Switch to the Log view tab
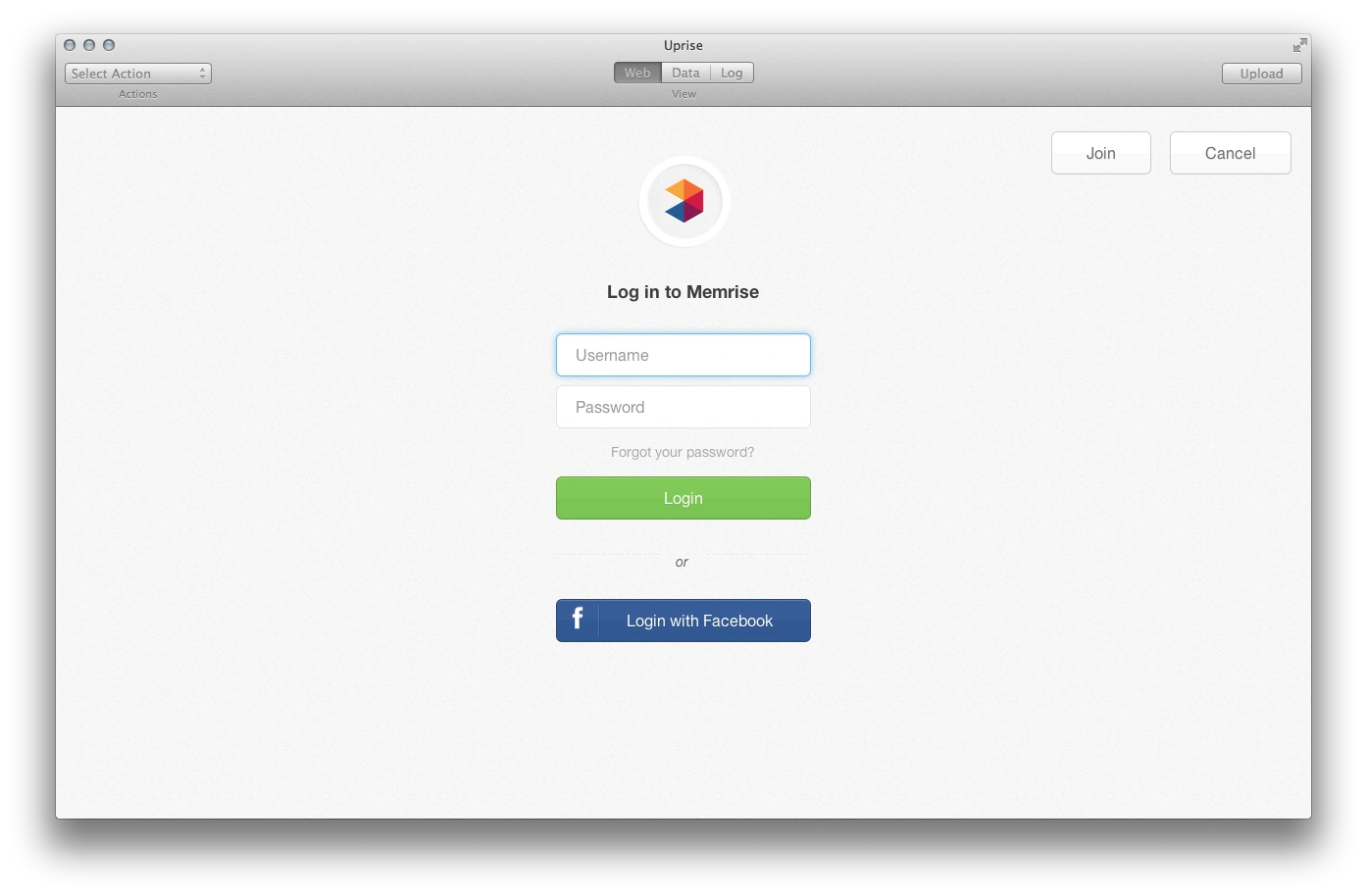 (x=732, y=73)
